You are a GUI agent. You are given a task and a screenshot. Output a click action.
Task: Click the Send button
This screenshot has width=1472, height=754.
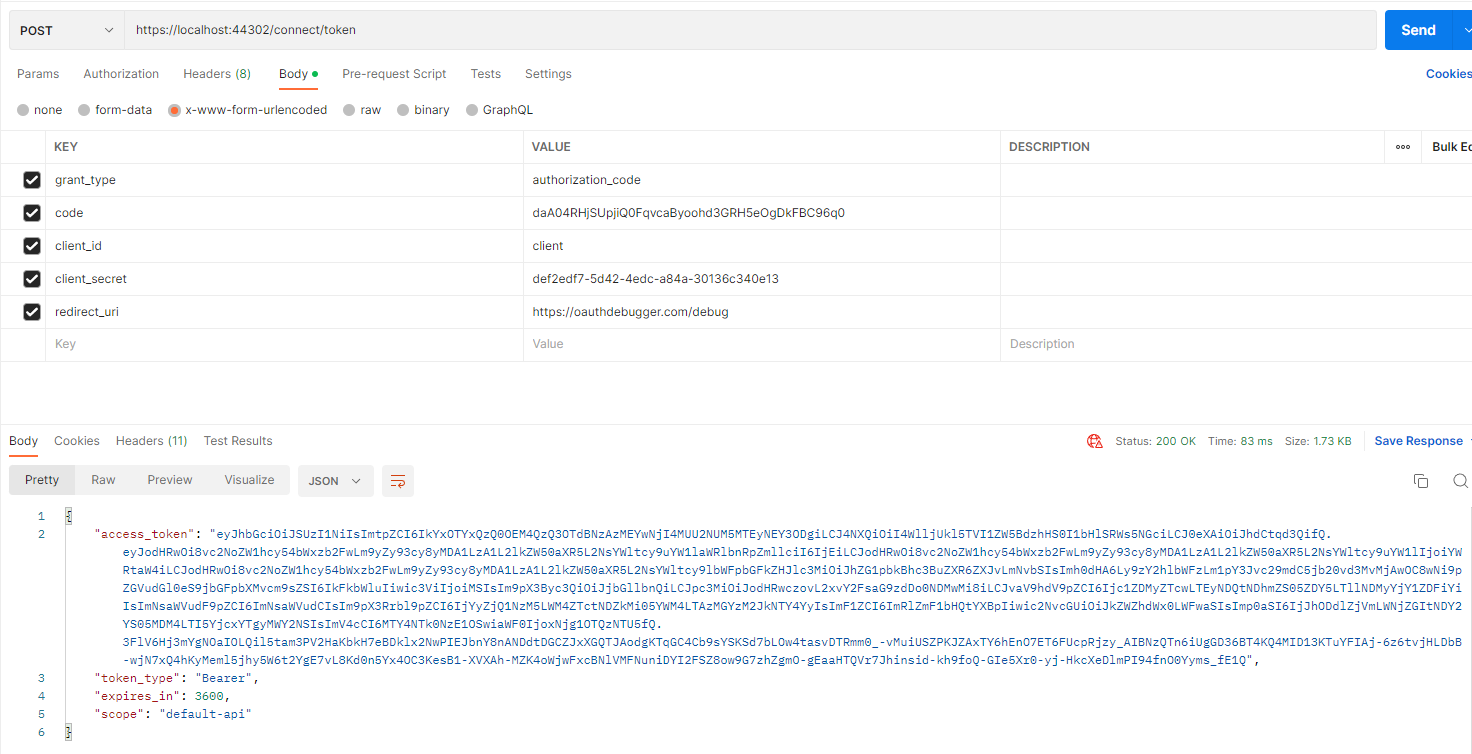tap(1418, 30)
